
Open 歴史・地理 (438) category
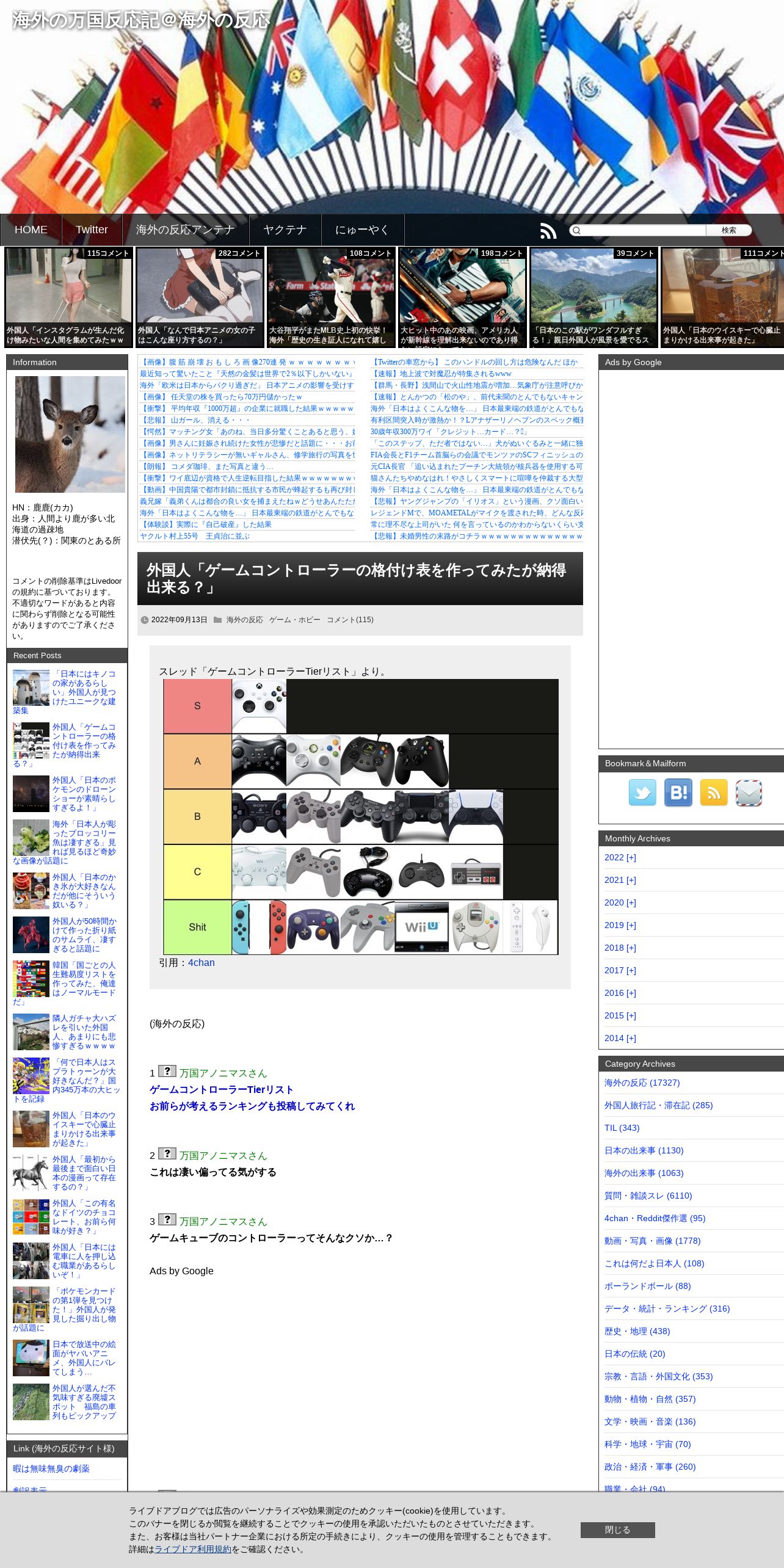tap(637, 1331)
